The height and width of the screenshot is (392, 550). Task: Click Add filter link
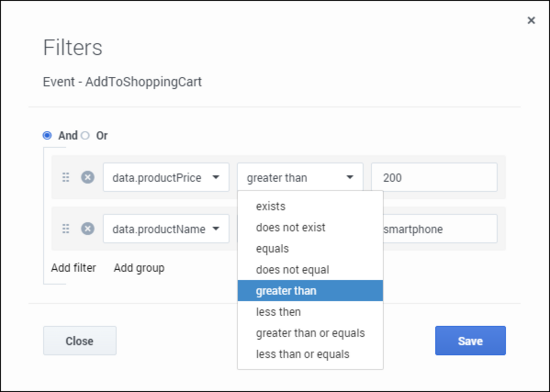coord(73,268)
